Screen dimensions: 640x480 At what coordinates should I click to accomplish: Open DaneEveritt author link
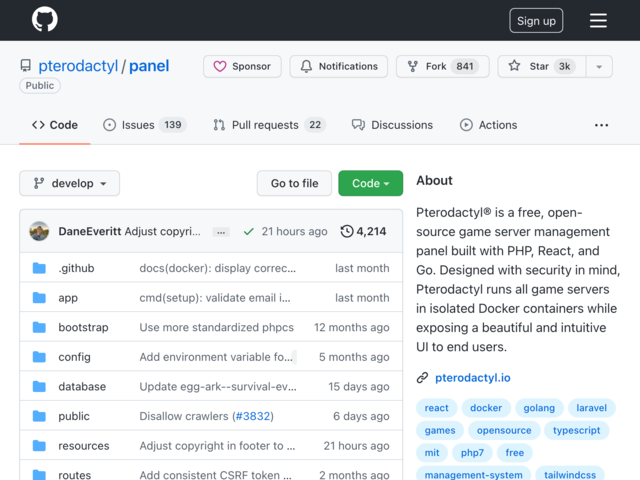pyautogui.click(x=90, y=231)
